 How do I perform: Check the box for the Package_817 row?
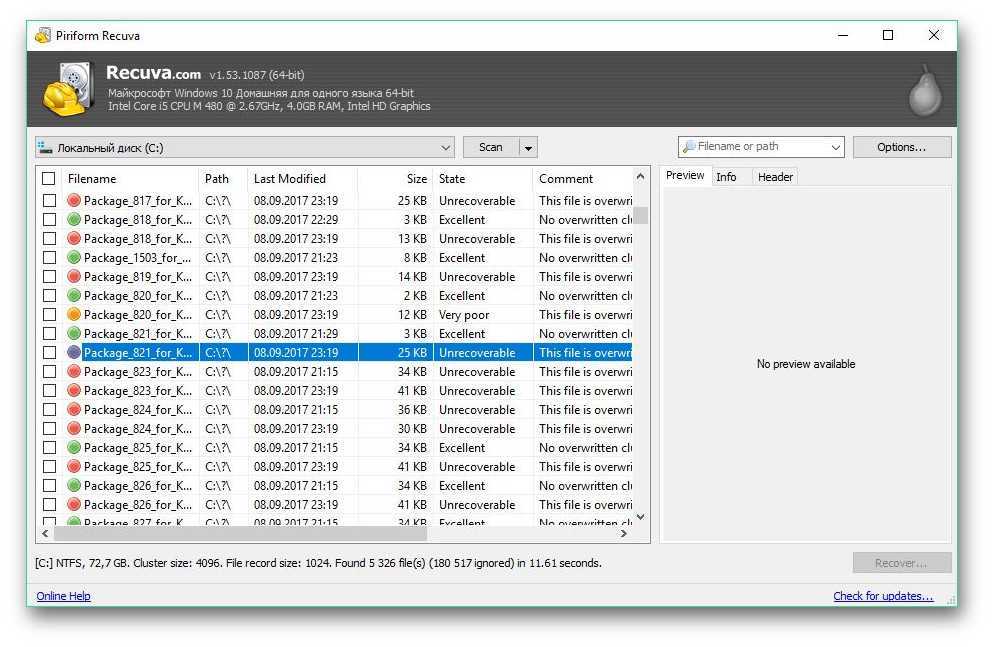48,201
